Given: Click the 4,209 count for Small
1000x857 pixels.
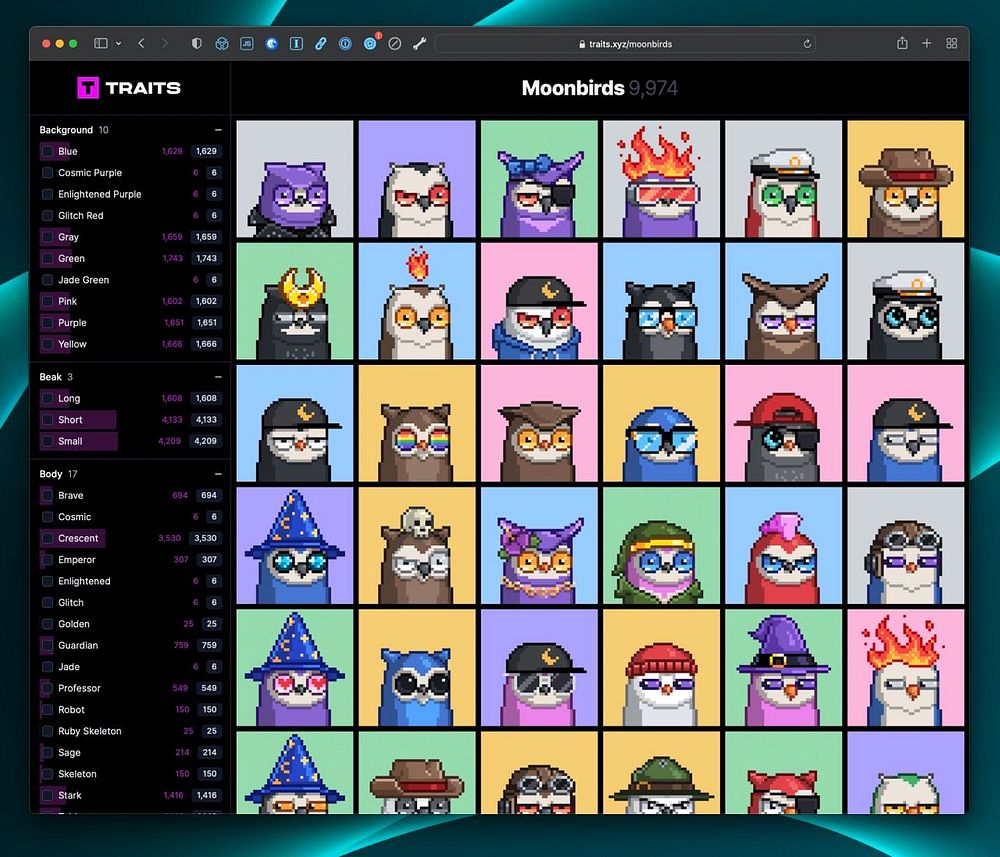Looking at the screenshot, I should (x=205, y=441).
